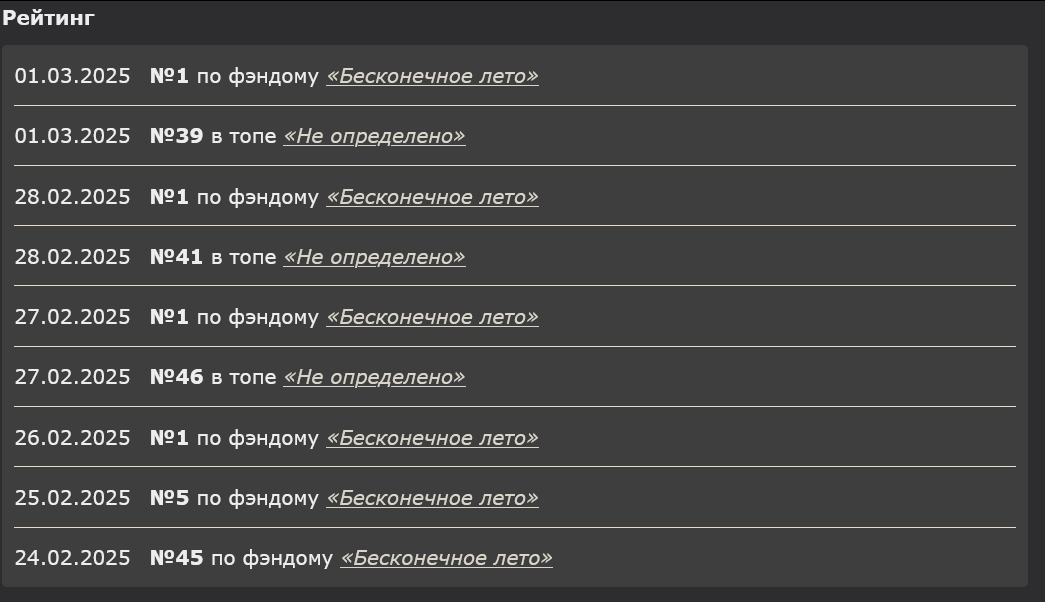Click «в топе» text in №39 row

(243, 136)
